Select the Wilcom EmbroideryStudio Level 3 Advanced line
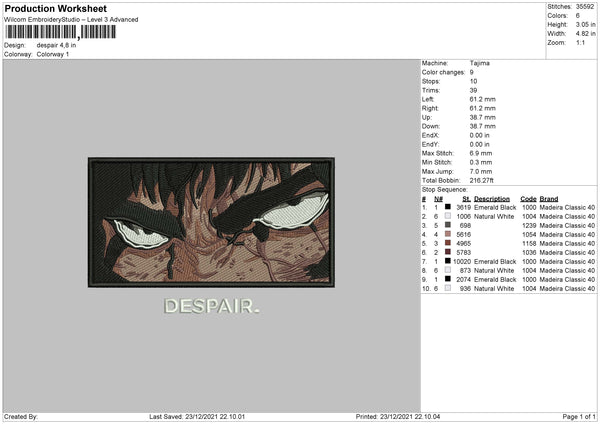Viewport: 600px width, 424px height. point(71,20)
